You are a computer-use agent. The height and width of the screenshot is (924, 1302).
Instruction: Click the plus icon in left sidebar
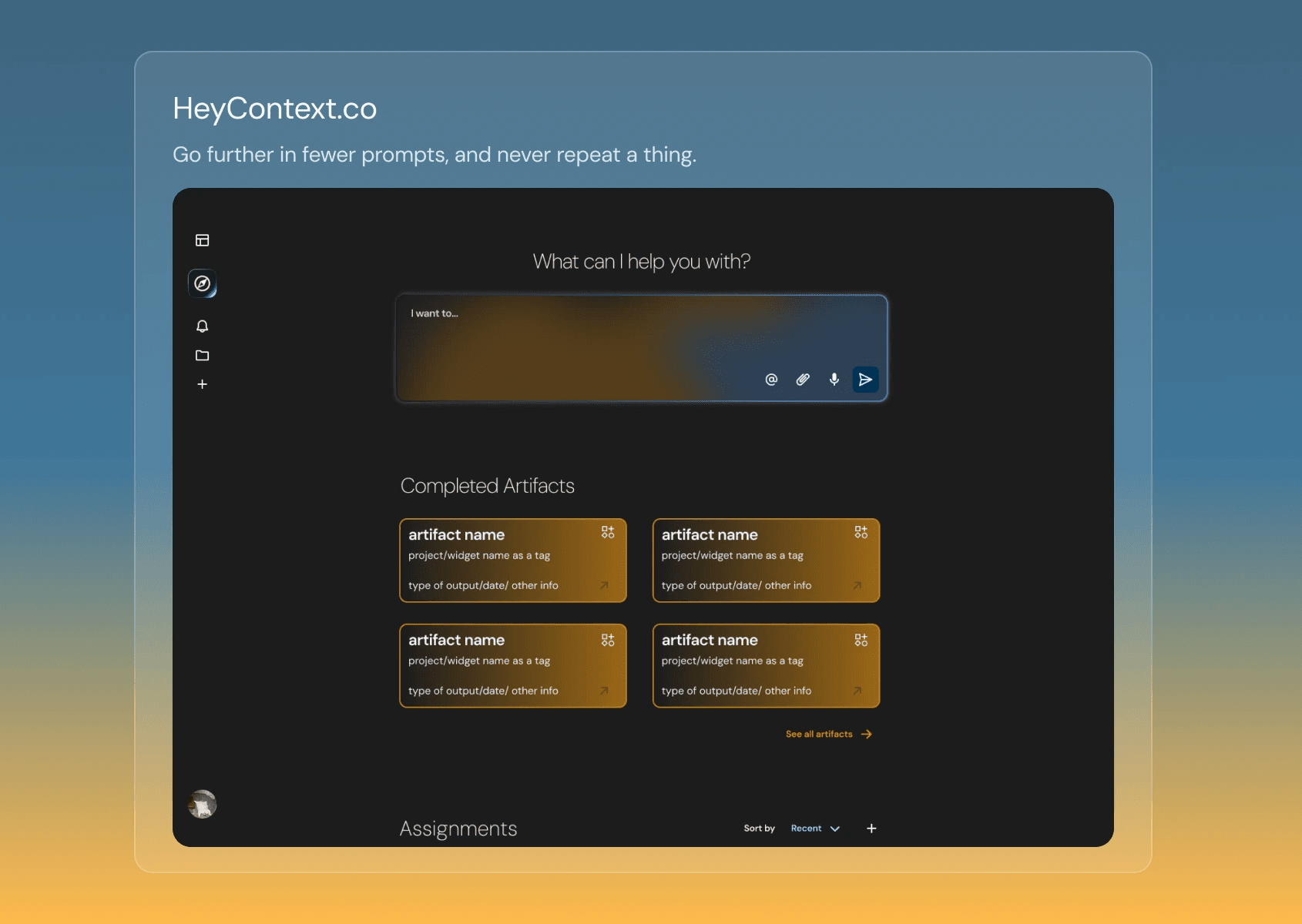pos(202,384)
